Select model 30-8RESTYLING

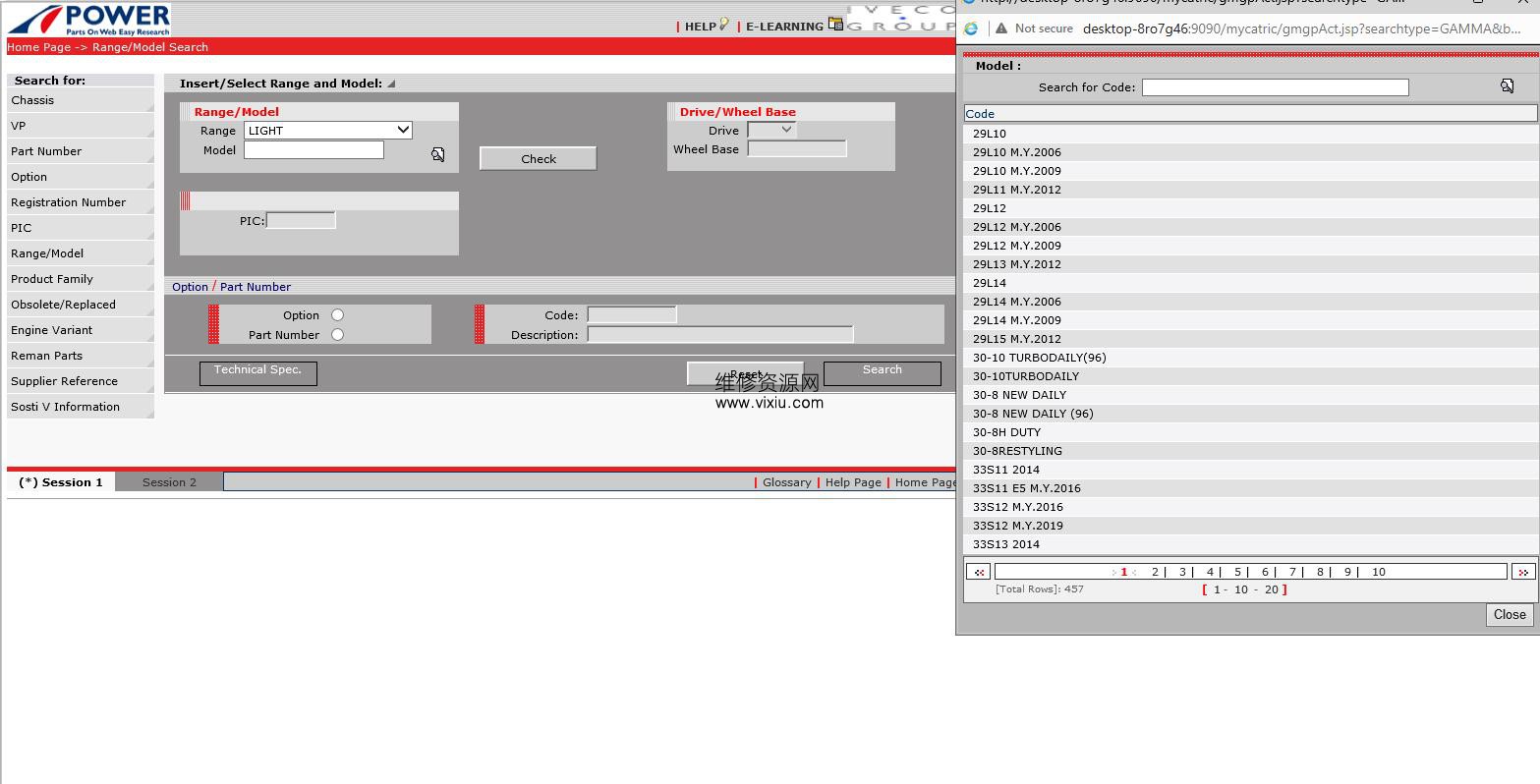tap(1250, 451)
